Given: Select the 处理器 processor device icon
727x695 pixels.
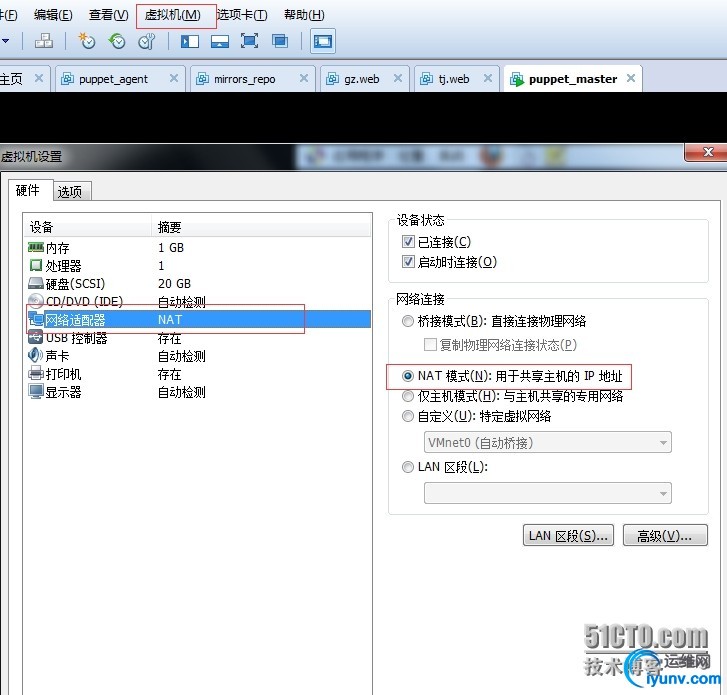Looking at the screenshot, I should [x=36, y=265].
